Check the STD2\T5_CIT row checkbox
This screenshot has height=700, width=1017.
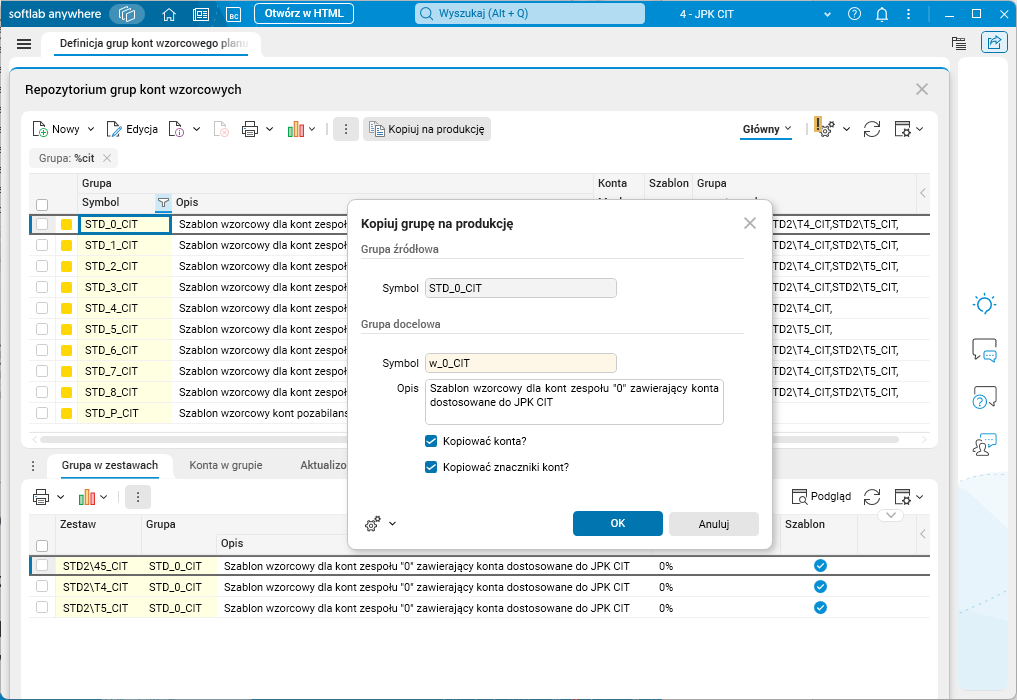coord(42,607)
